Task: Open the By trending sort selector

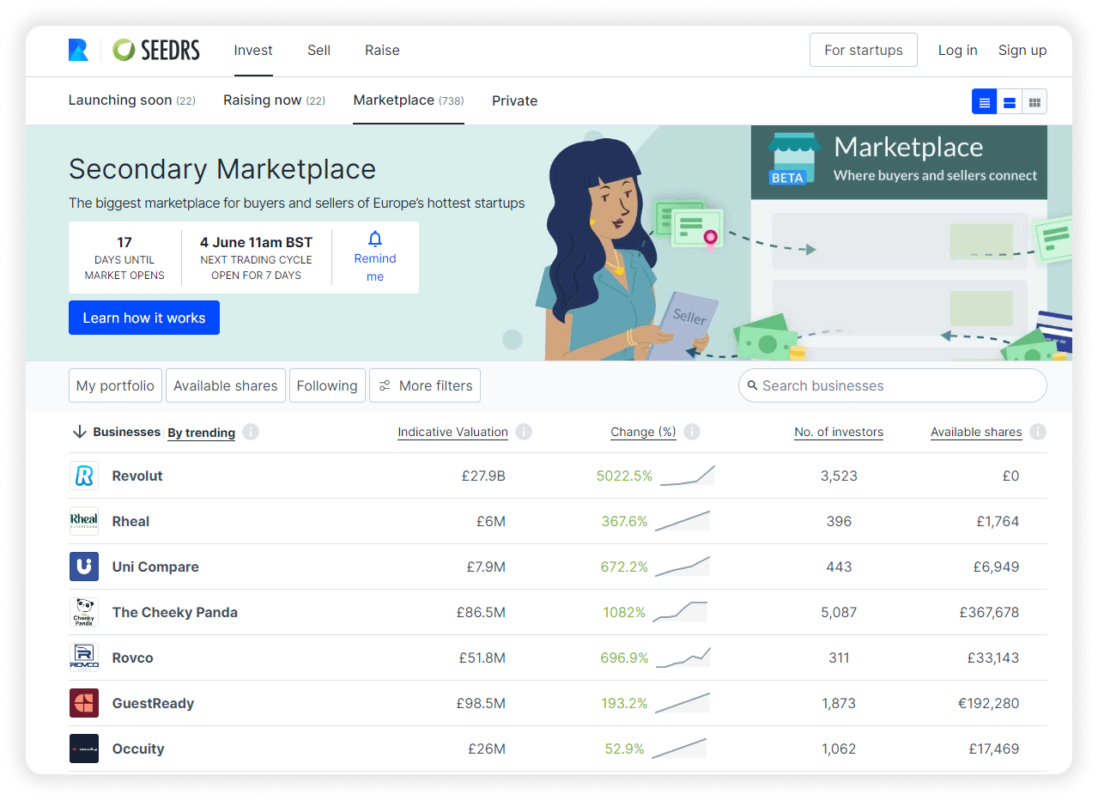Action: coord(201,432)
